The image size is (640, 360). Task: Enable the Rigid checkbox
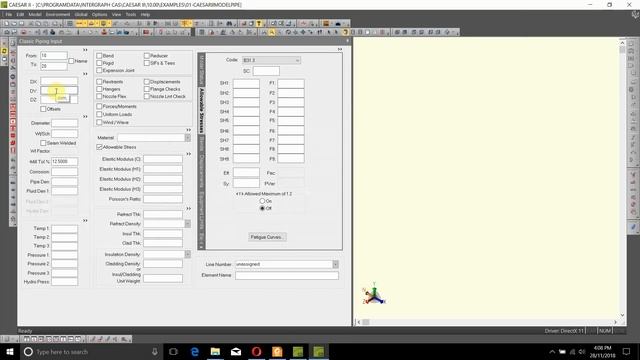[99, 63]
